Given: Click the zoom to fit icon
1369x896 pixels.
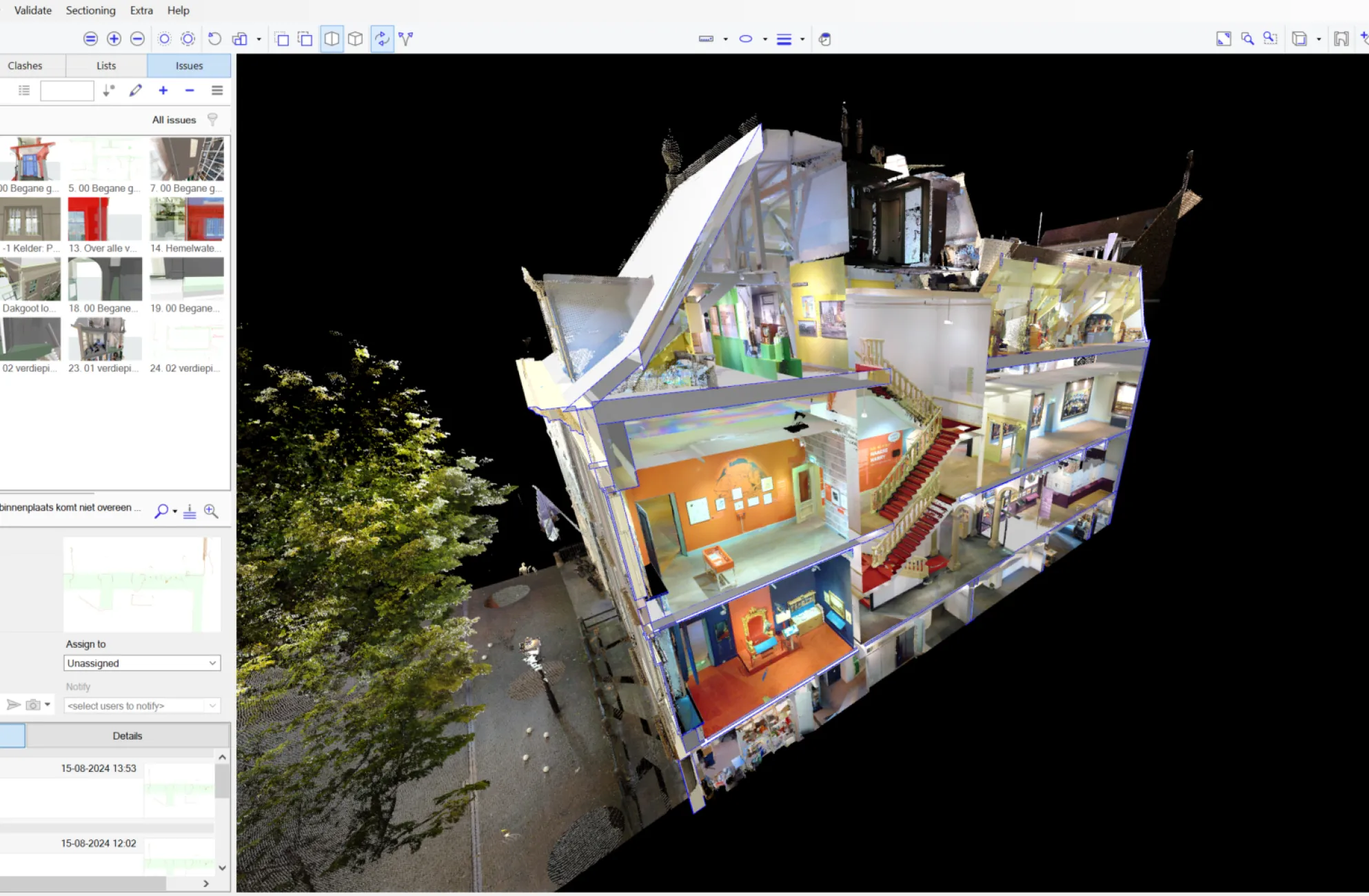Looking at the screenshot, I should click(1223, 39).
